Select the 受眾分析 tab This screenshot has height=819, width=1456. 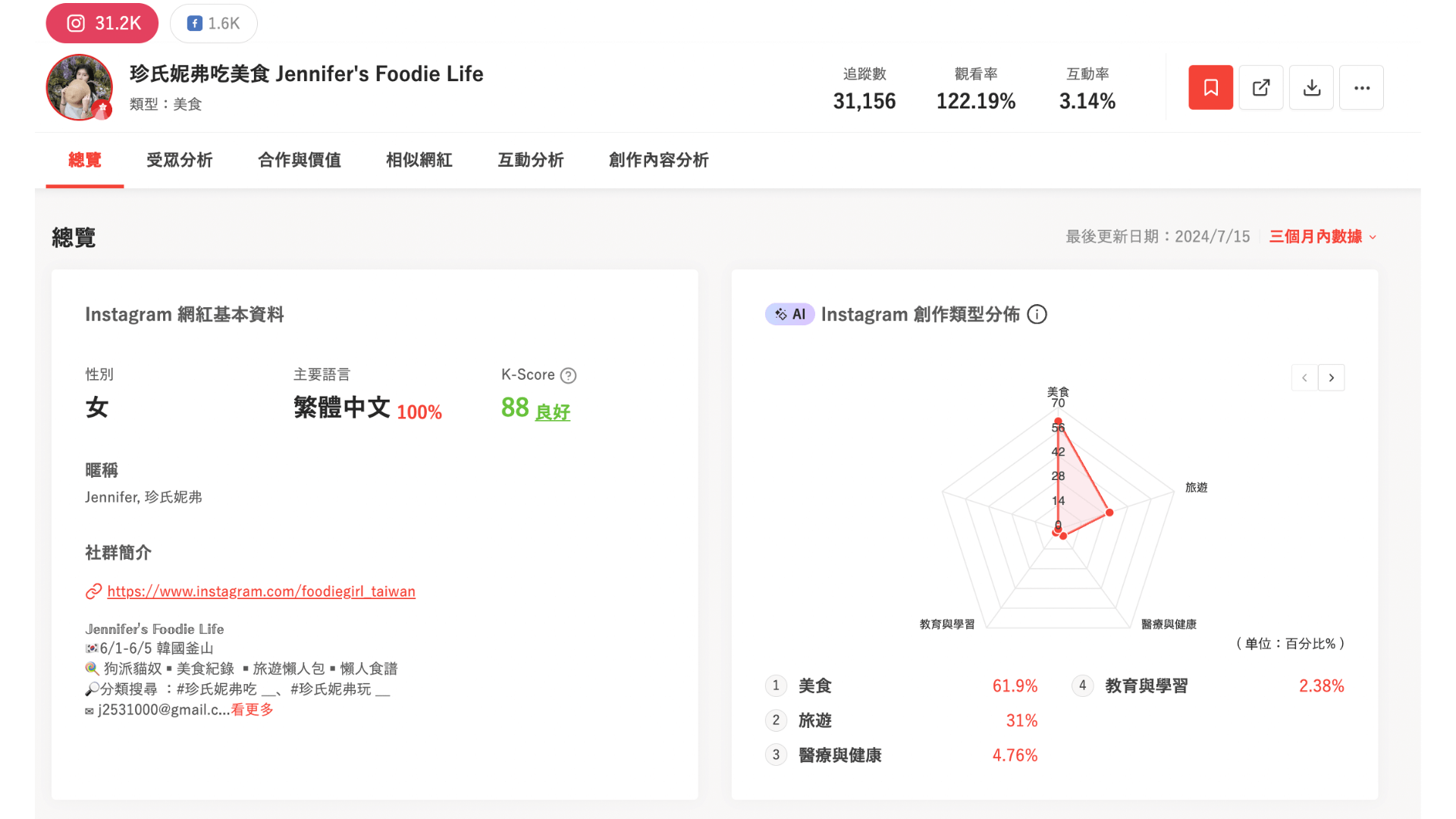(179, 160)
